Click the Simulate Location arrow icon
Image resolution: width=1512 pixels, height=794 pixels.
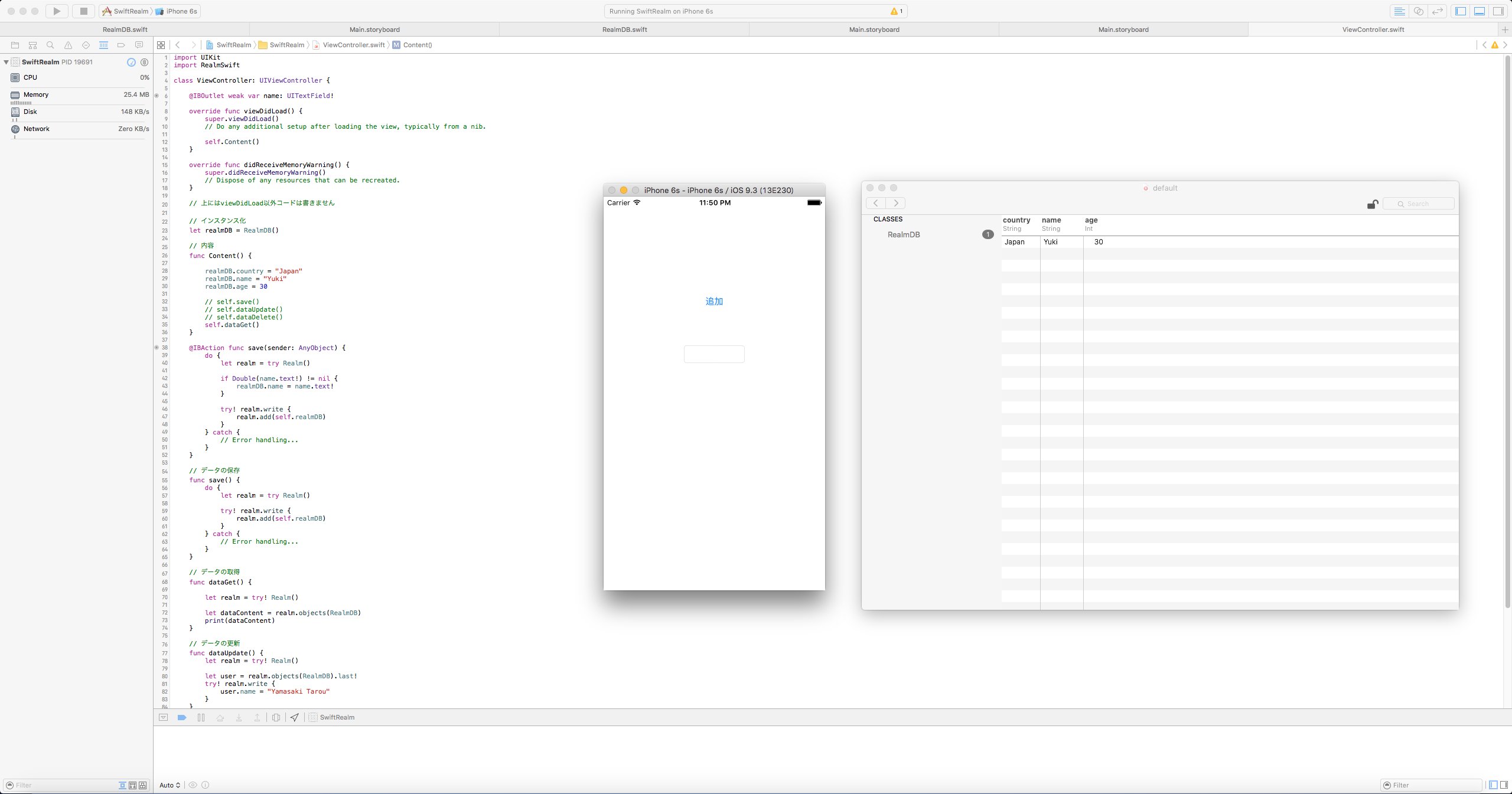(x=295, y=717)
